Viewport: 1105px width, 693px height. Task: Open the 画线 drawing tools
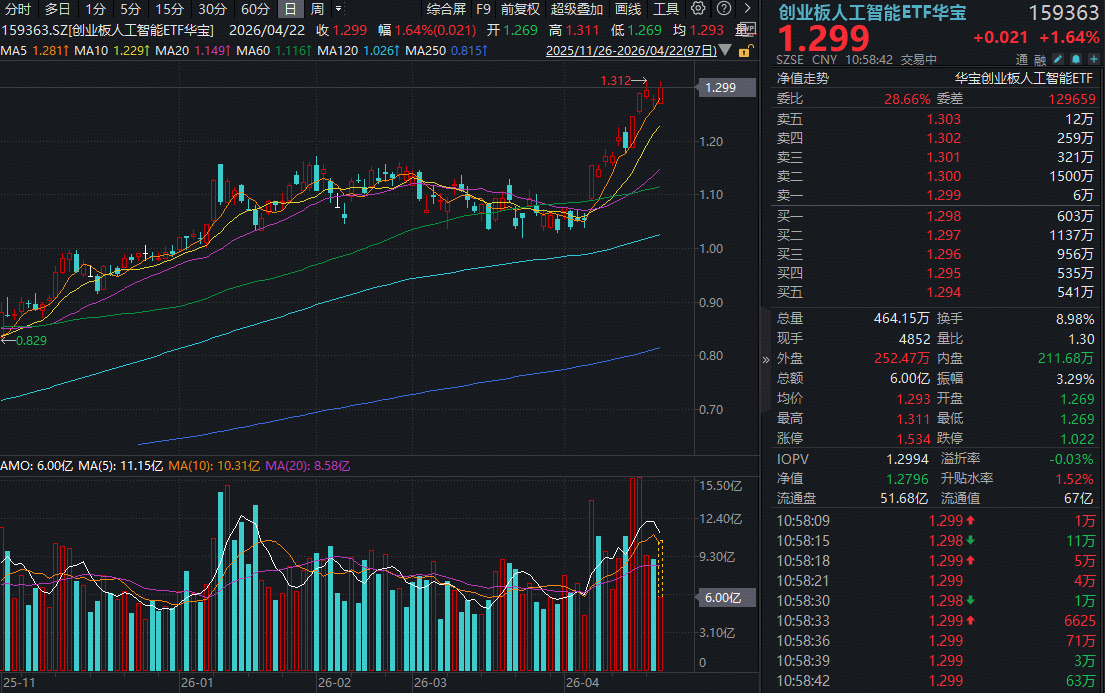pos(628,9)
